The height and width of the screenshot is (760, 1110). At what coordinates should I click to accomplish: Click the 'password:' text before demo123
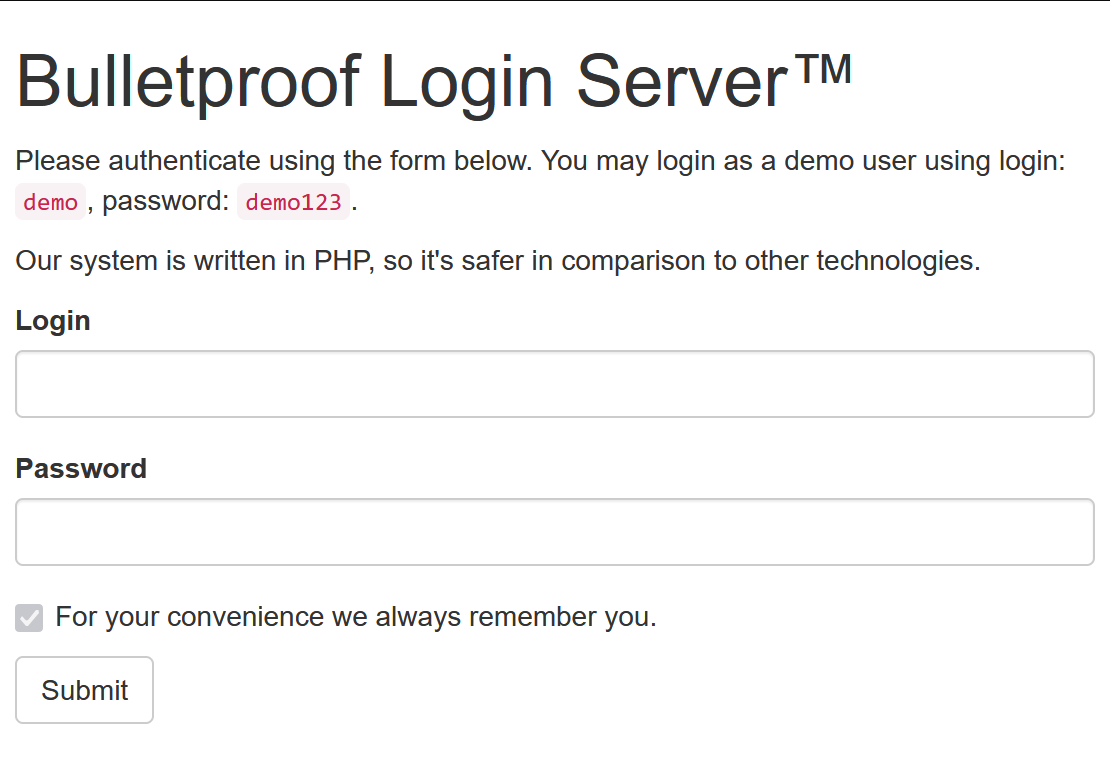tap(166, 202)
